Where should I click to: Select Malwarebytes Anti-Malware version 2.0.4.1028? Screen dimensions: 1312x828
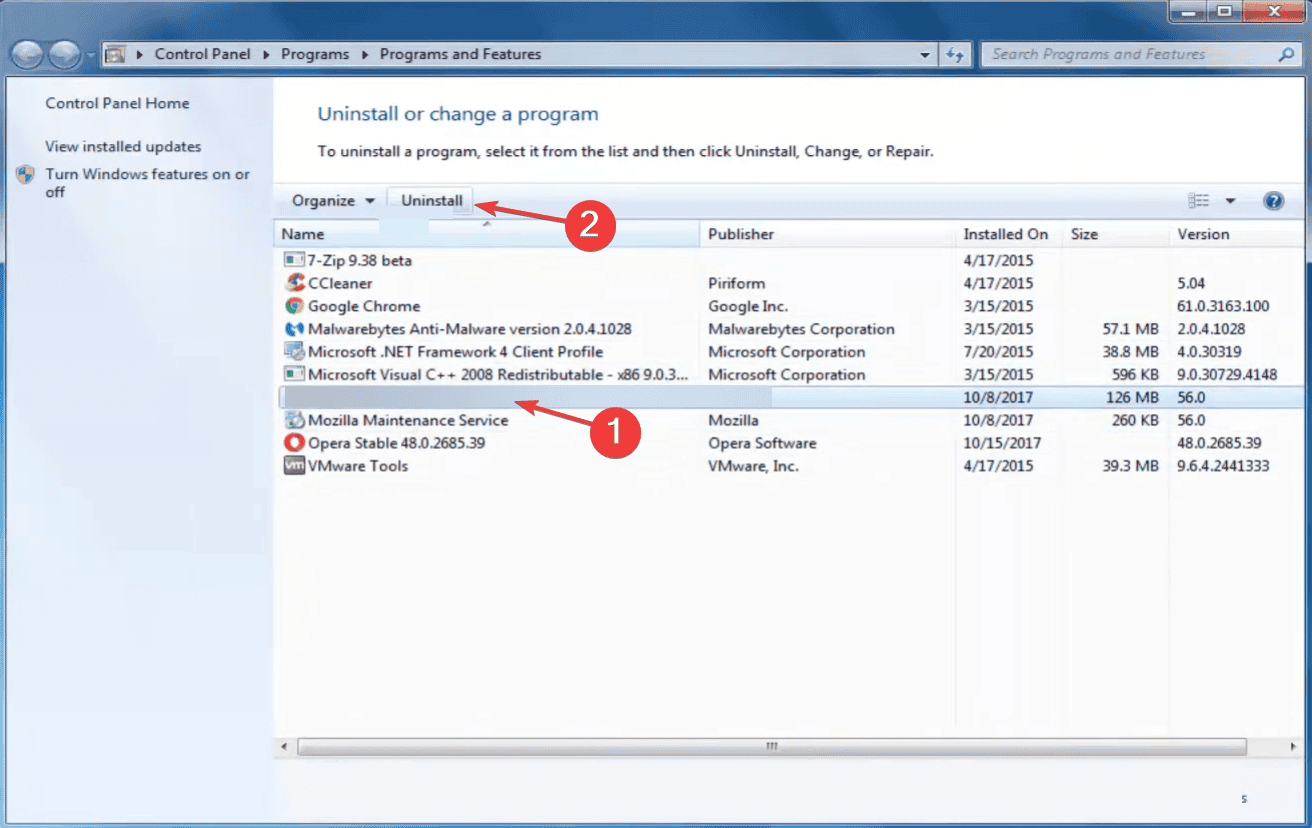click(470, 329)
